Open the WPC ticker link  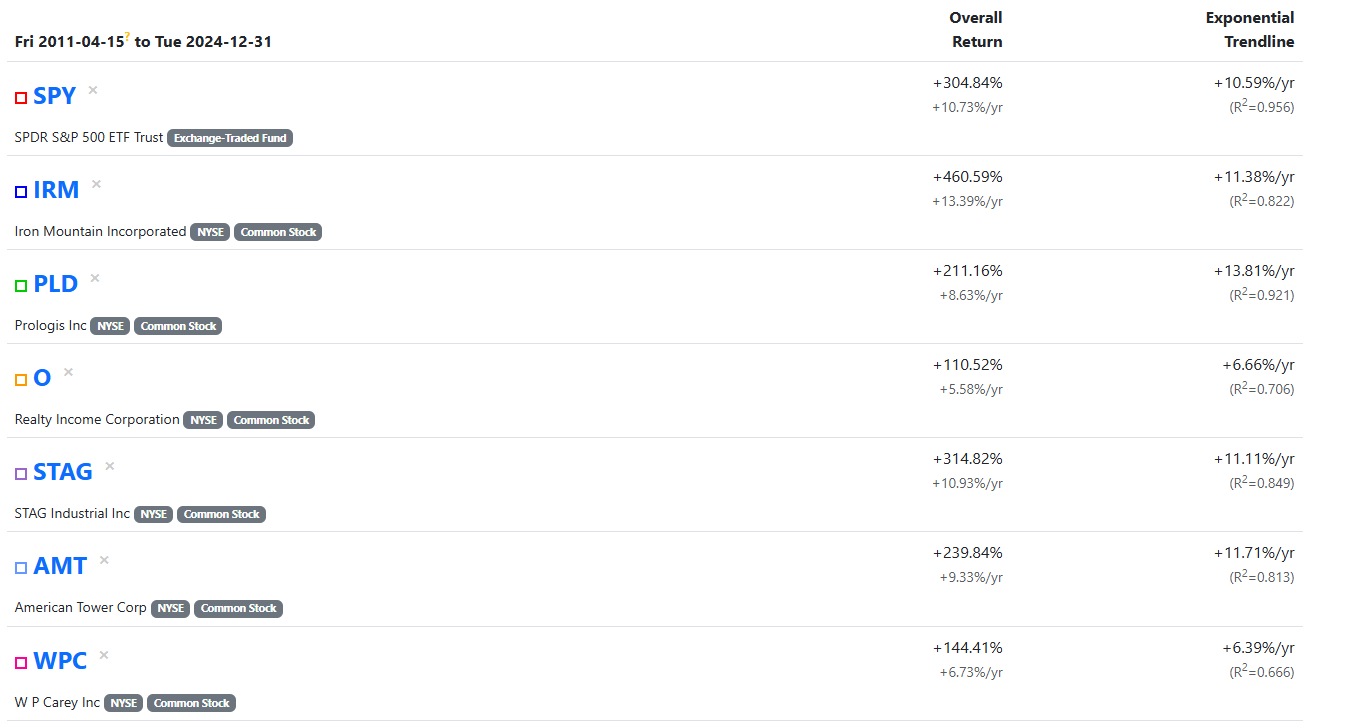click(60, 661)
